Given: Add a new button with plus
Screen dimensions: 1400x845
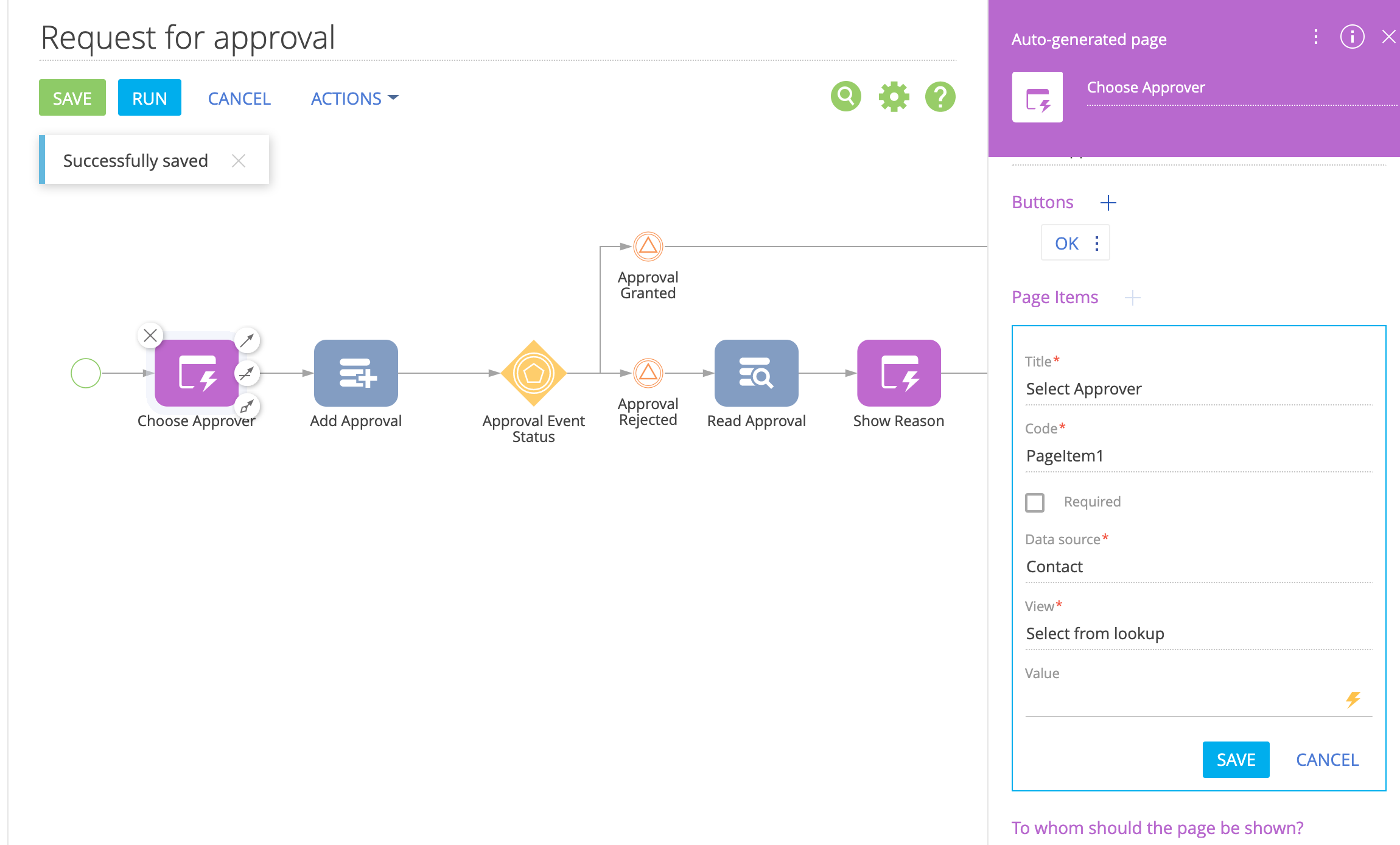Looking at the screenshot, I should click(1108, 203).
